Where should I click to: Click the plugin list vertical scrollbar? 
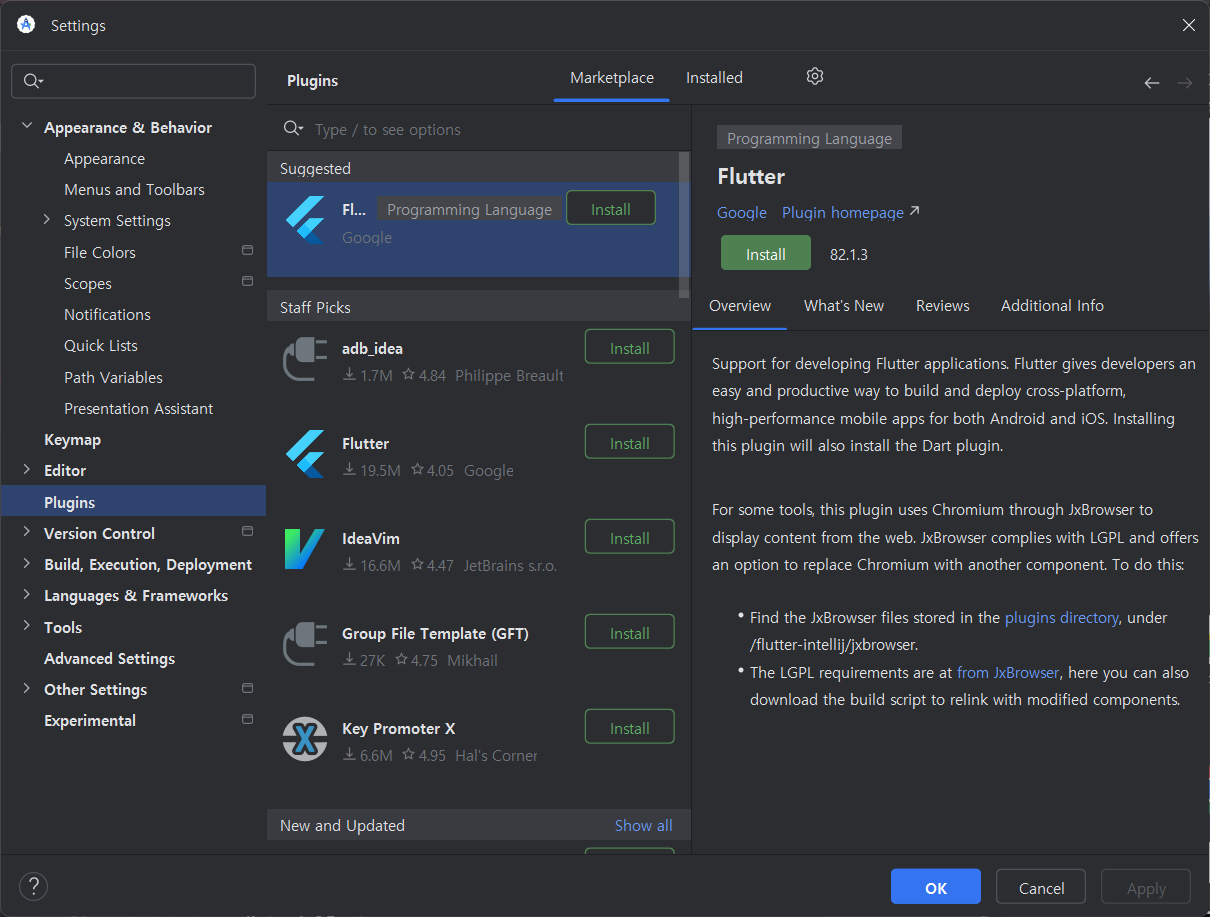[x=684, y=224]
